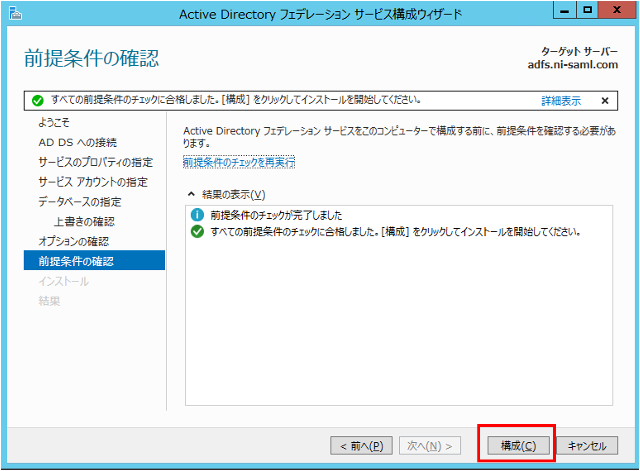Image resolution: width=640 pixels, height=471 pixels.
Task: Click the キャンセル button
Action: [x=587, y=446]
